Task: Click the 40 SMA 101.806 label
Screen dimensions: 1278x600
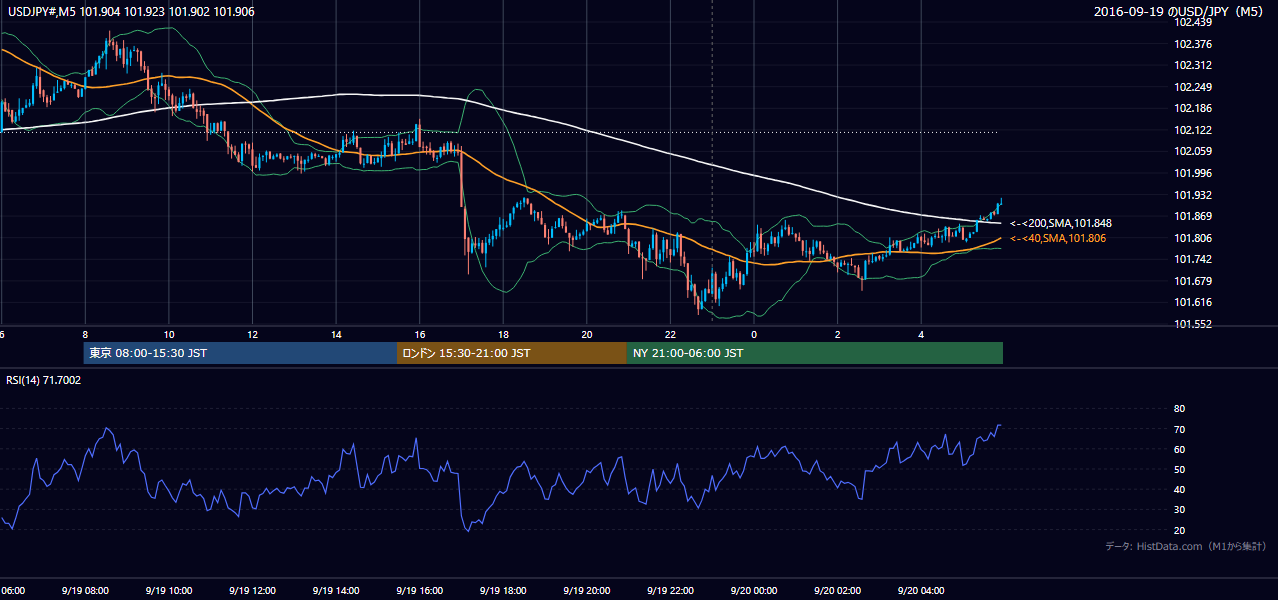Action: (x=1058, y=238)
